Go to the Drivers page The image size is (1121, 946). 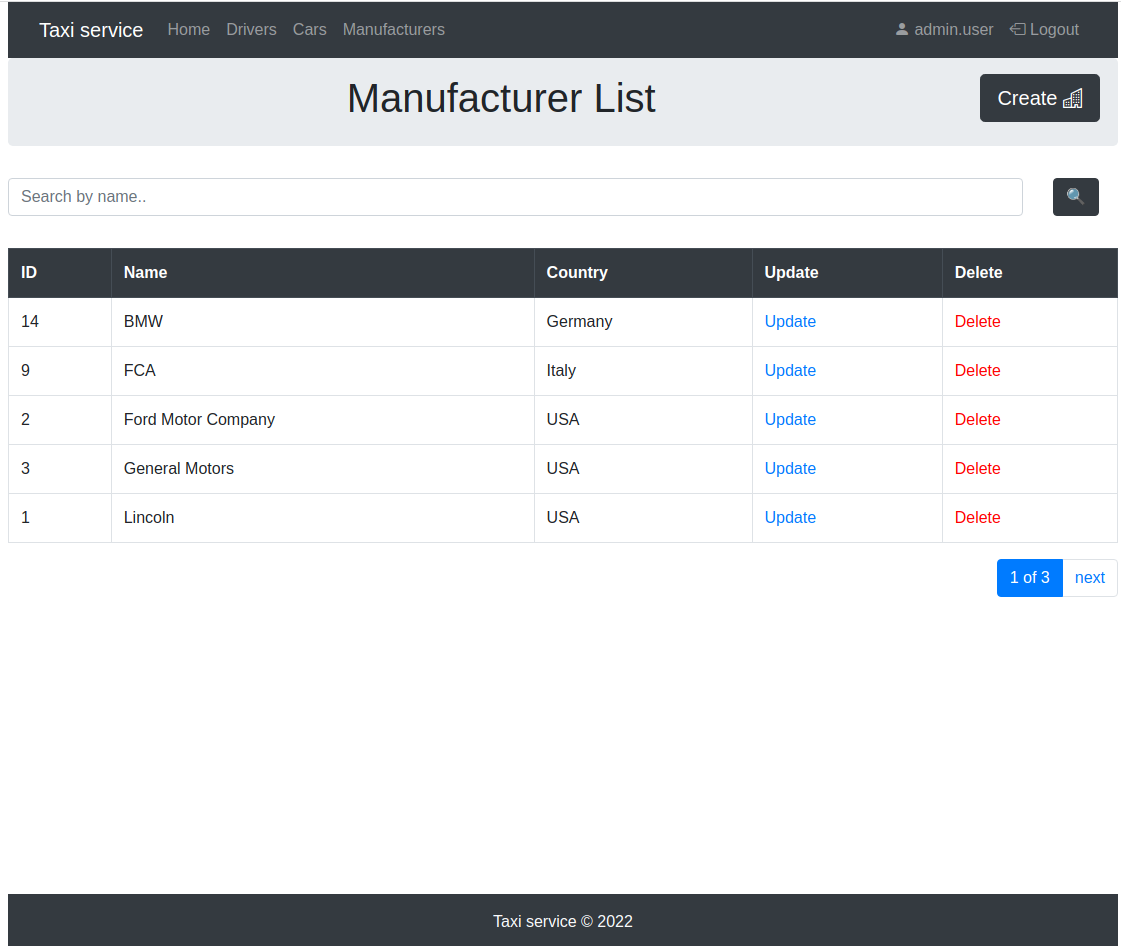tap(251, 29)
